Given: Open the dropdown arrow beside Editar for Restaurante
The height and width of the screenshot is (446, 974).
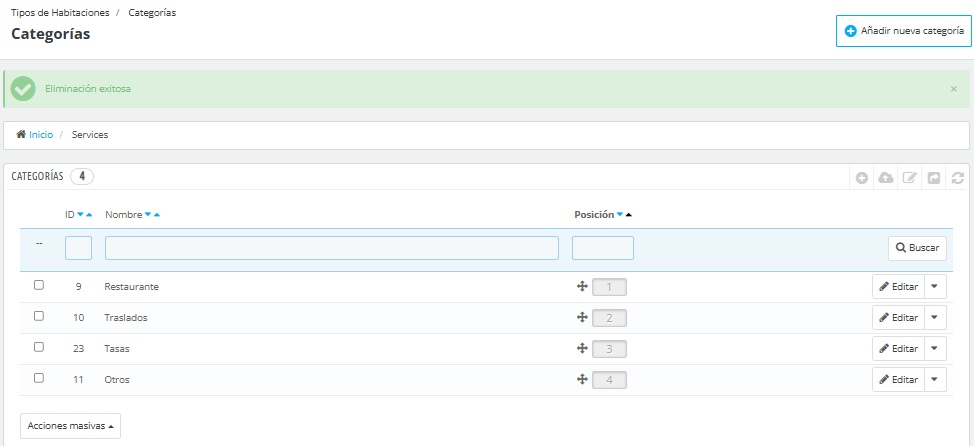Looking at the screenshot, I should (x=935, y=287).
